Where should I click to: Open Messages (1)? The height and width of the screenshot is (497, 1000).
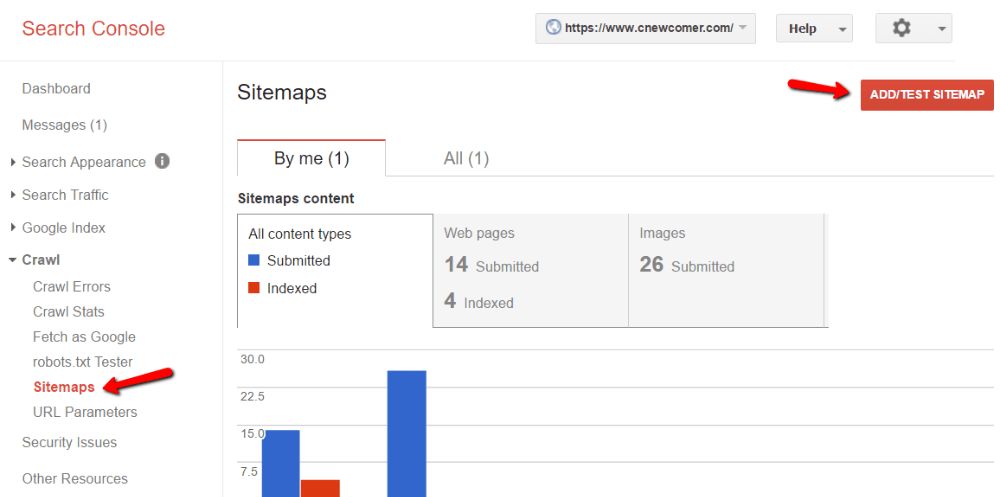pyautogui.click(x=64, y=125)
